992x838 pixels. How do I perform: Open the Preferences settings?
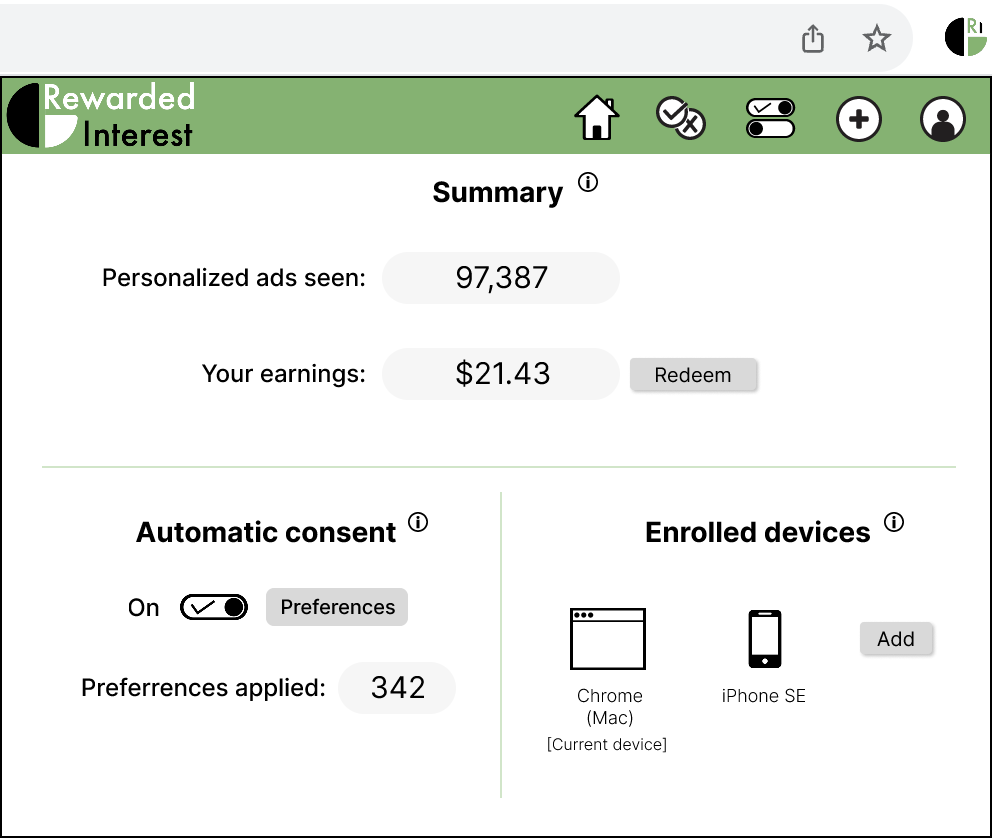[x=336, y=607]
